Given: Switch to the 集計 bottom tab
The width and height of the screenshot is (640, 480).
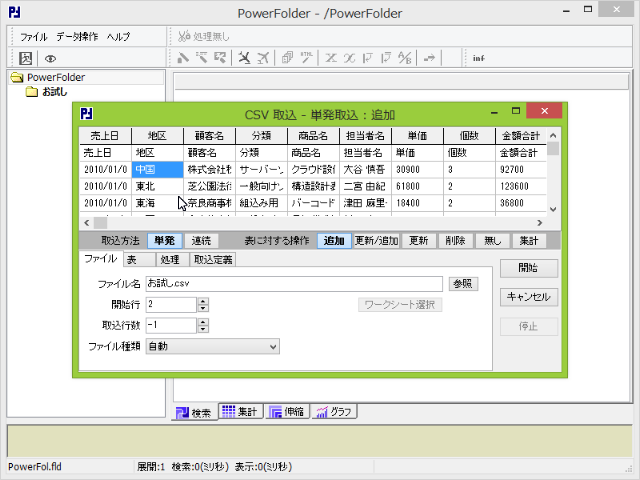Looking at the screenshot, I should tap(240, 411).
